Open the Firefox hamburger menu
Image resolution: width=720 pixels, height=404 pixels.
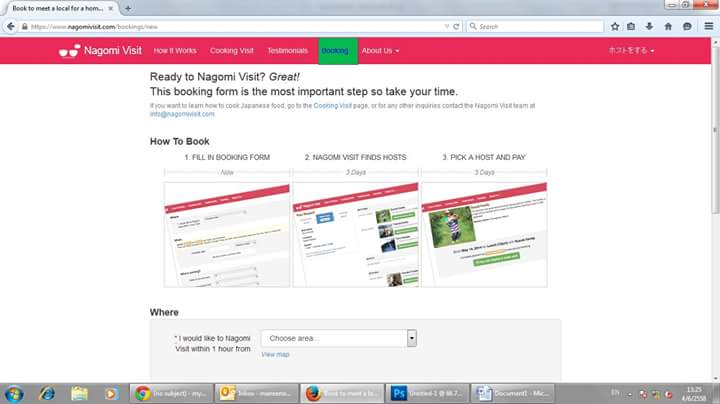coord(709,27)
